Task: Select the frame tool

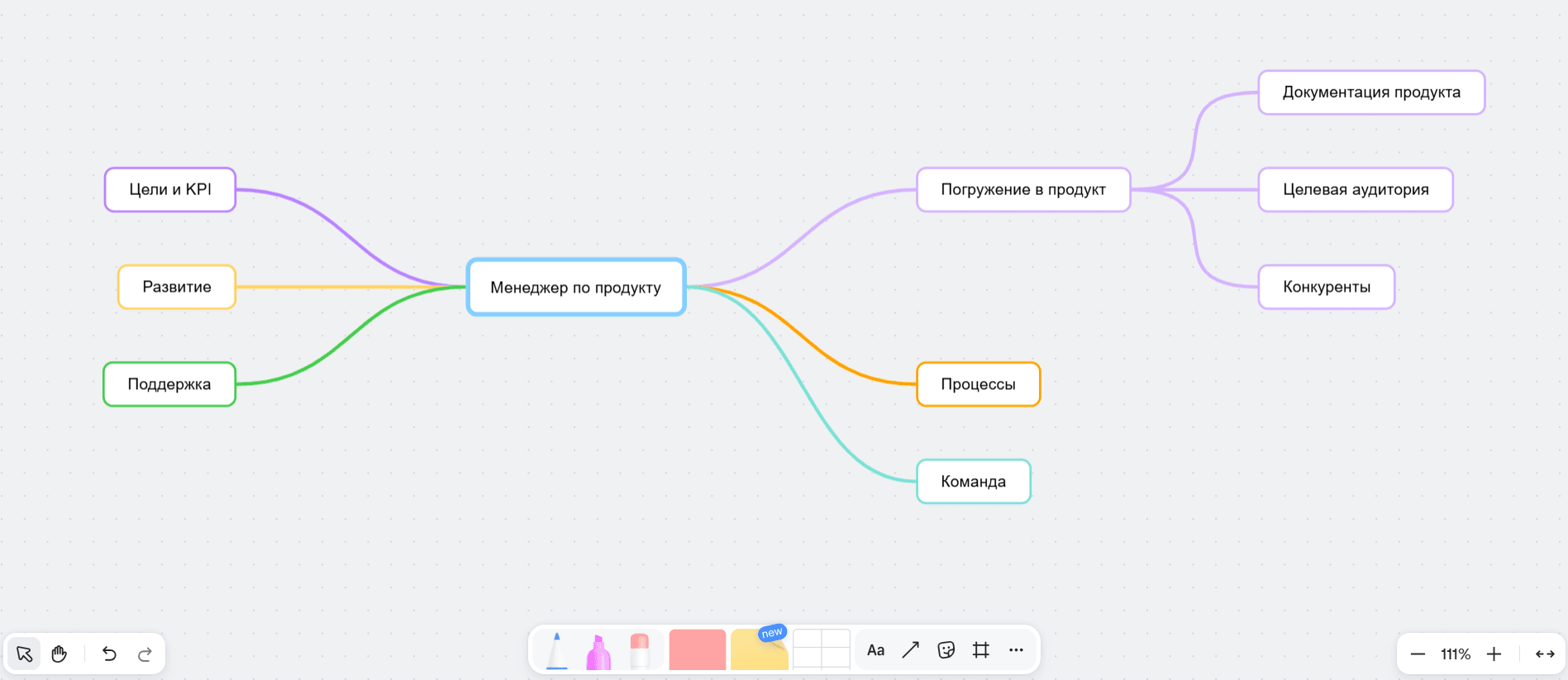Action: click(981, 650)
